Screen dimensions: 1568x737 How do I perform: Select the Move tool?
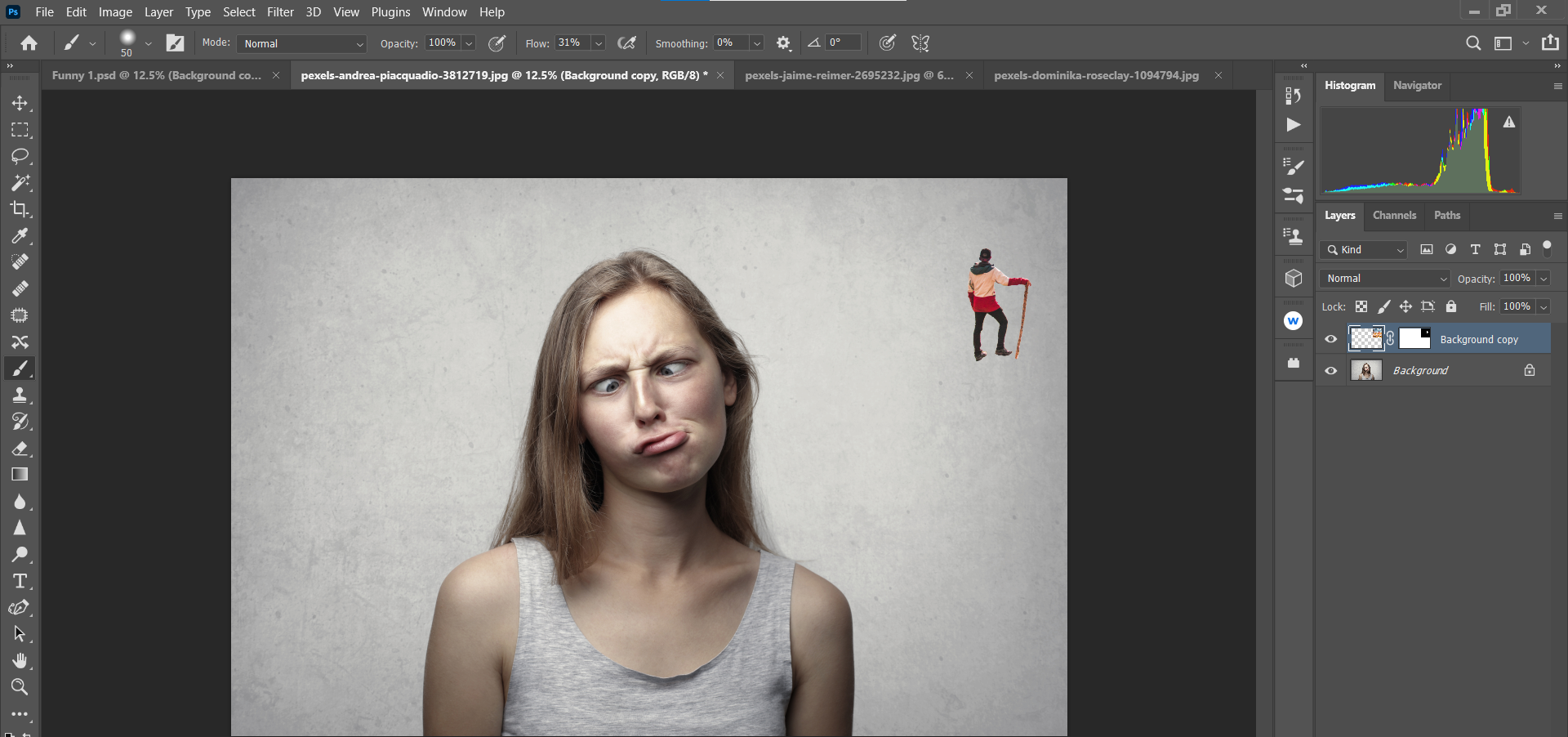click(x=20, y=103)
